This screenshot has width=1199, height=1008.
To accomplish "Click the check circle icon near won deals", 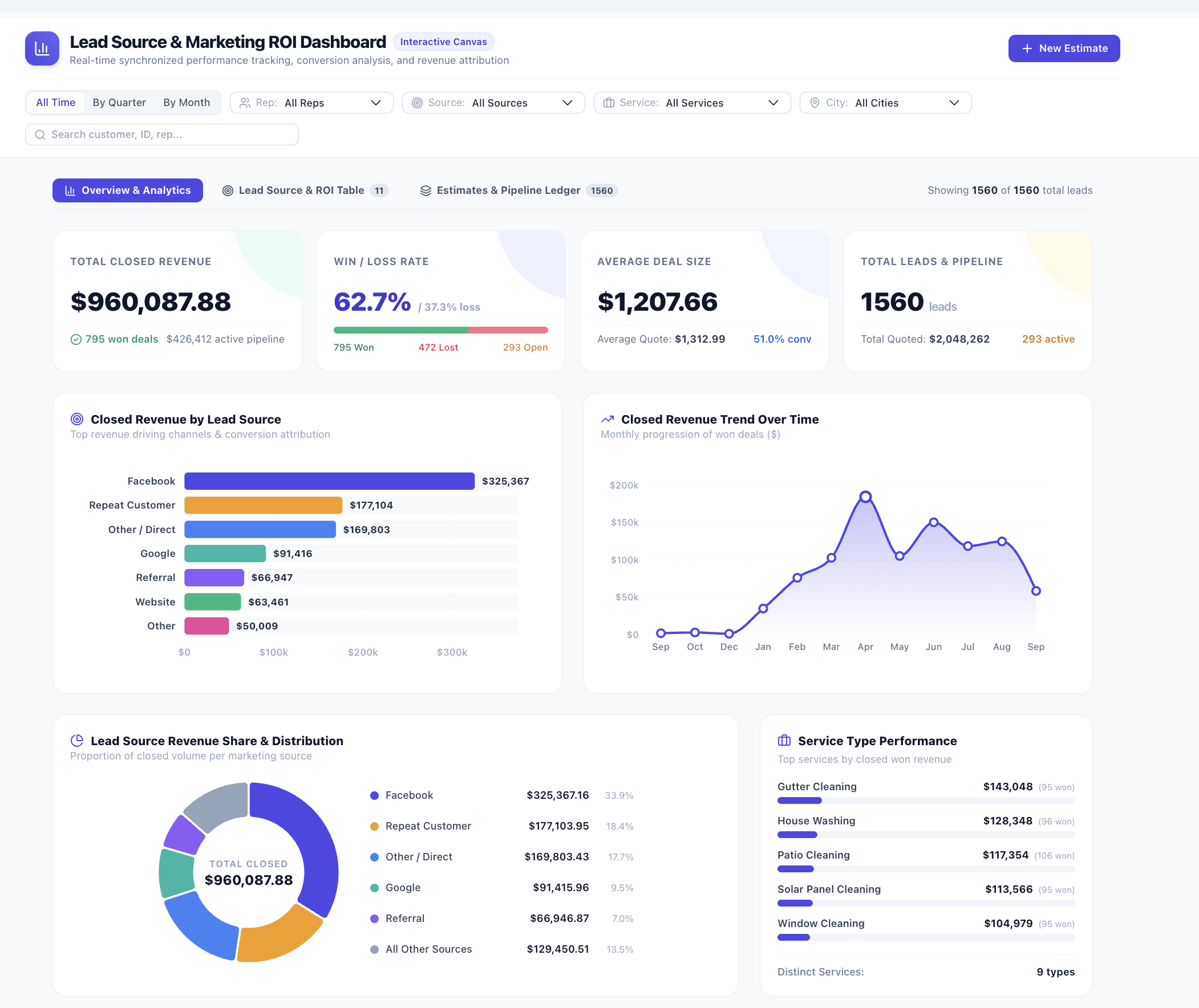I will [x=76, y=339].
